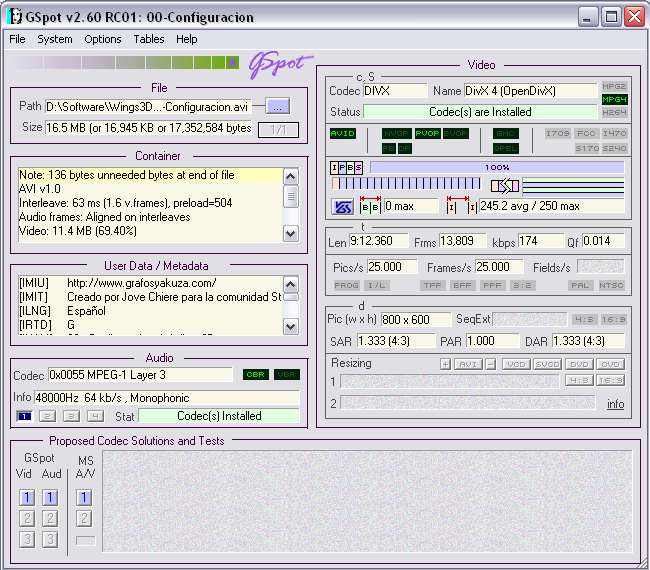650x570 pixels.
Task: Click the S240 colorimetry indicator
Action: [614, 148]
